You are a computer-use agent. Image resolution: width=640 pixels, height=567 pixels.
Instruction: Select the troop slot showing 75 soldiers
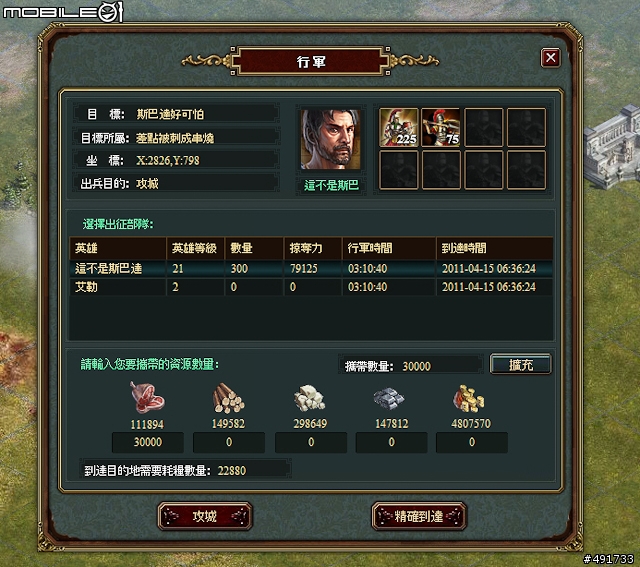click(441, 127)
